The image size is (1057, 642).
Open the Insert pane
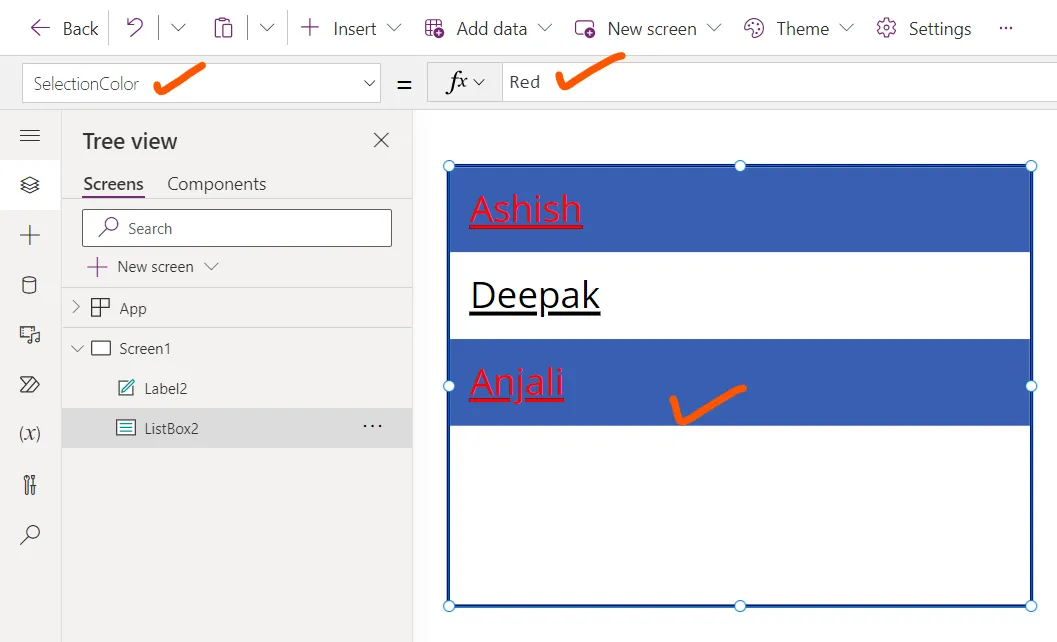coord(31,235)
